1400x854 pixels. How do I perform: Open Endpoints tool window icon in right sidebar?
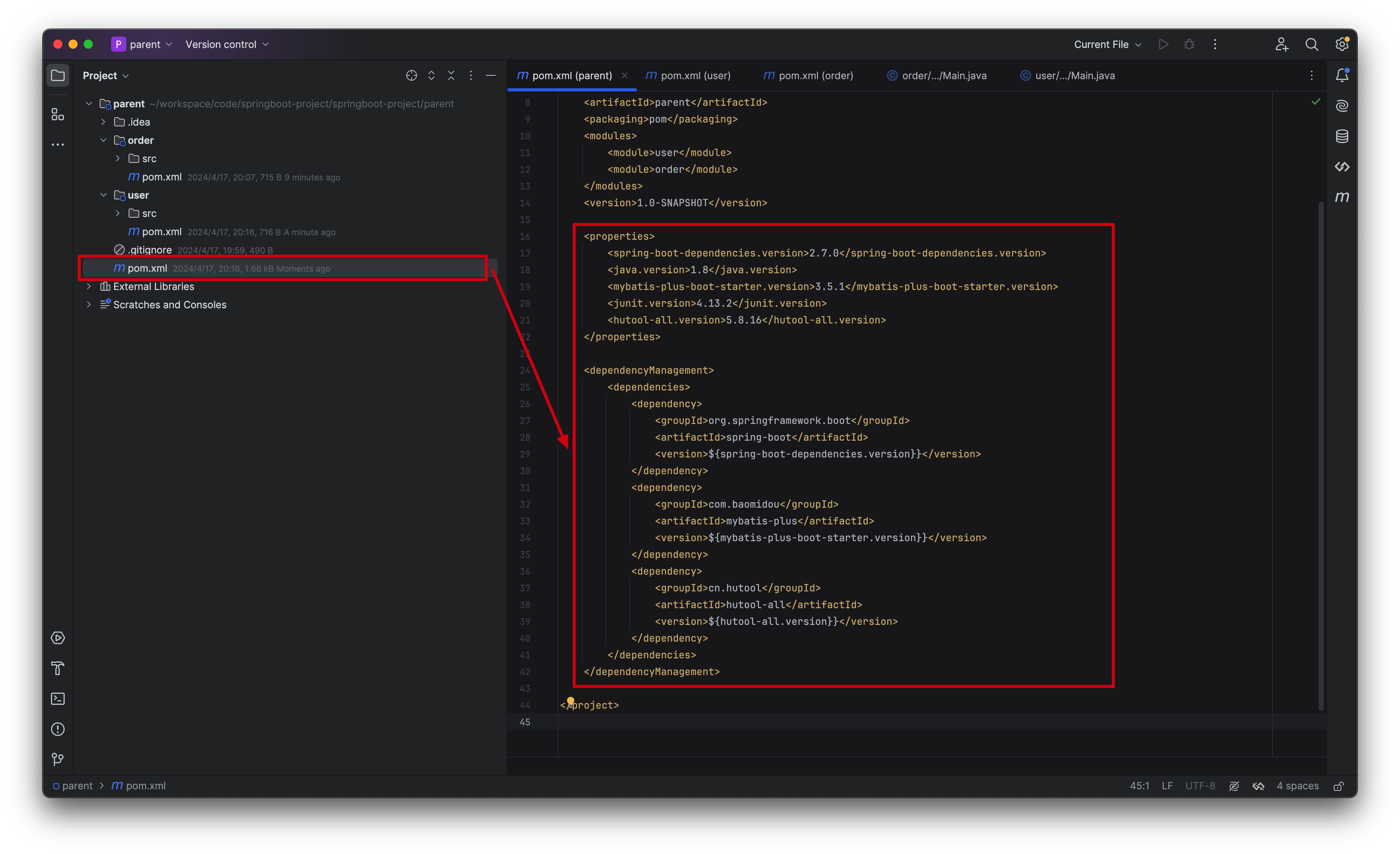click(x=1342, y=166)
